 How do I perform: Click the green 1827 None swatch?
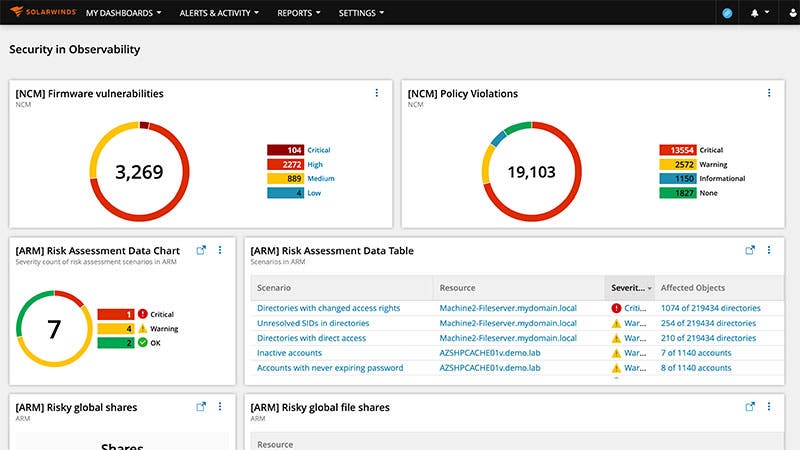click(678, 193)
